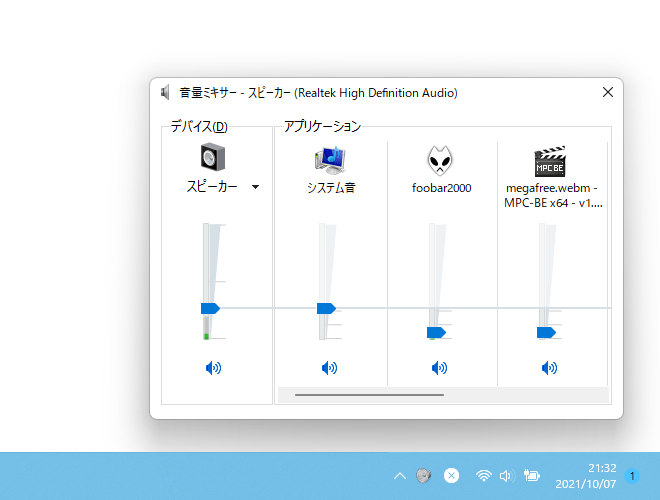Click the speaker icon in mixer title bar

(x=165, y=93)
